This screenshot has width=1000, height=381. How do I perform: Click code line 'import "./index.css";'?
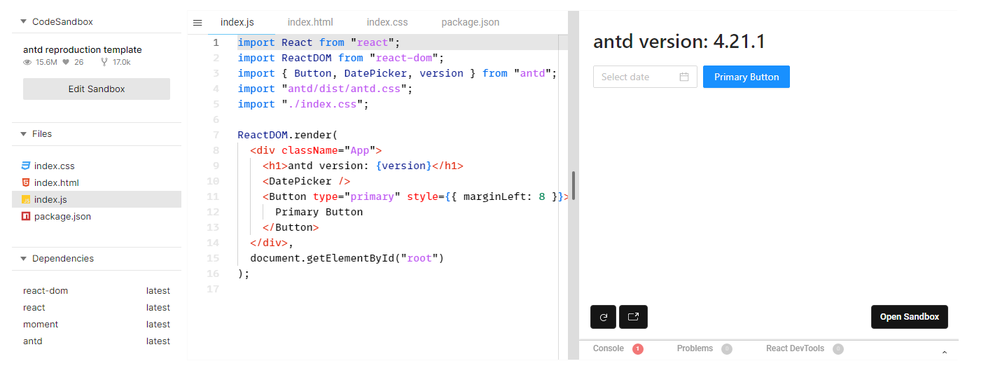[x=303, y=104]
